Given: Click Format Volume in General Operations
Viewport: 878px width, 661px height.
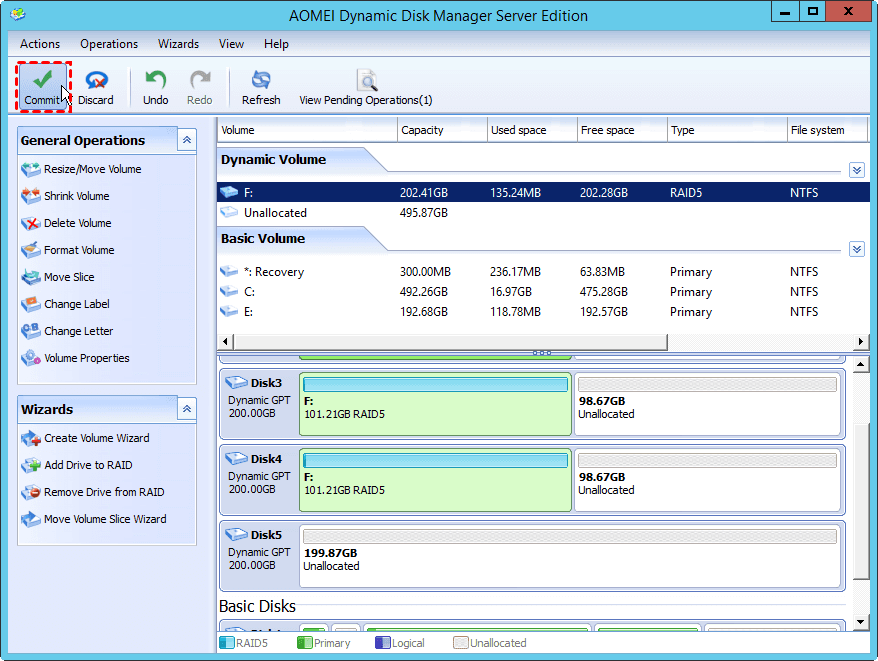Looking at the screenshot, I should (x=79, y=250).
